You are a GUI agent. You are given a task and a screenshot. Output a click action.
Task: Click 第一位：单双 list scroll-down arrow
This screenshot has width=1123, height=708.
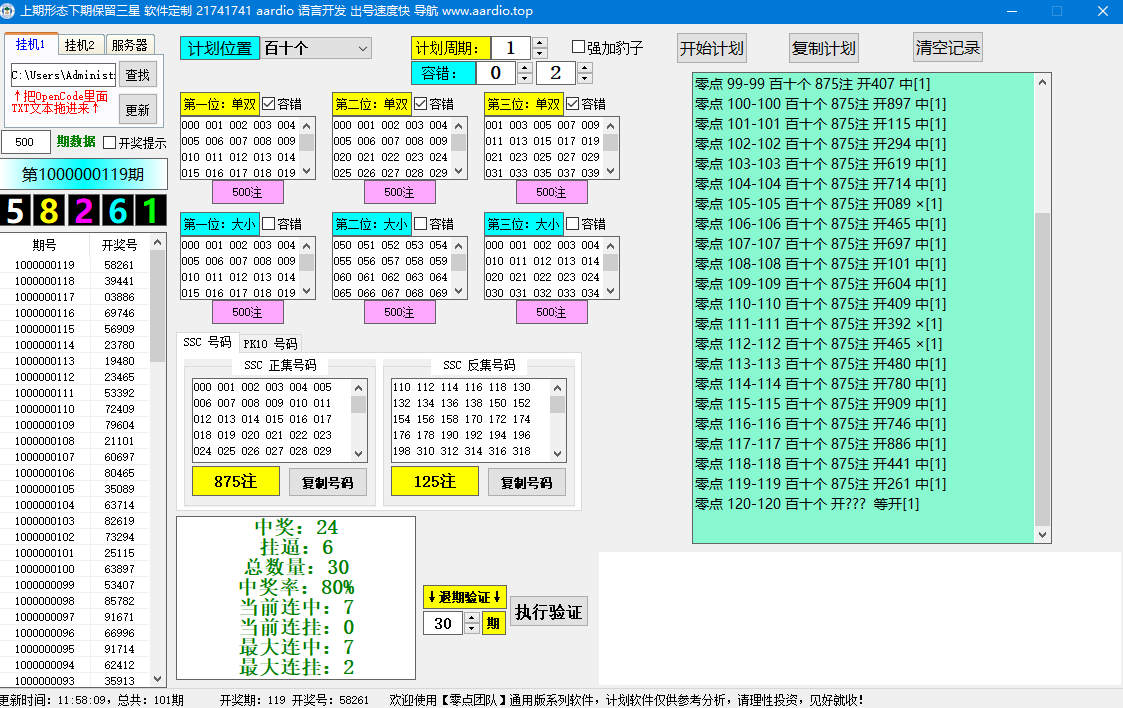(x=307, y=171)
